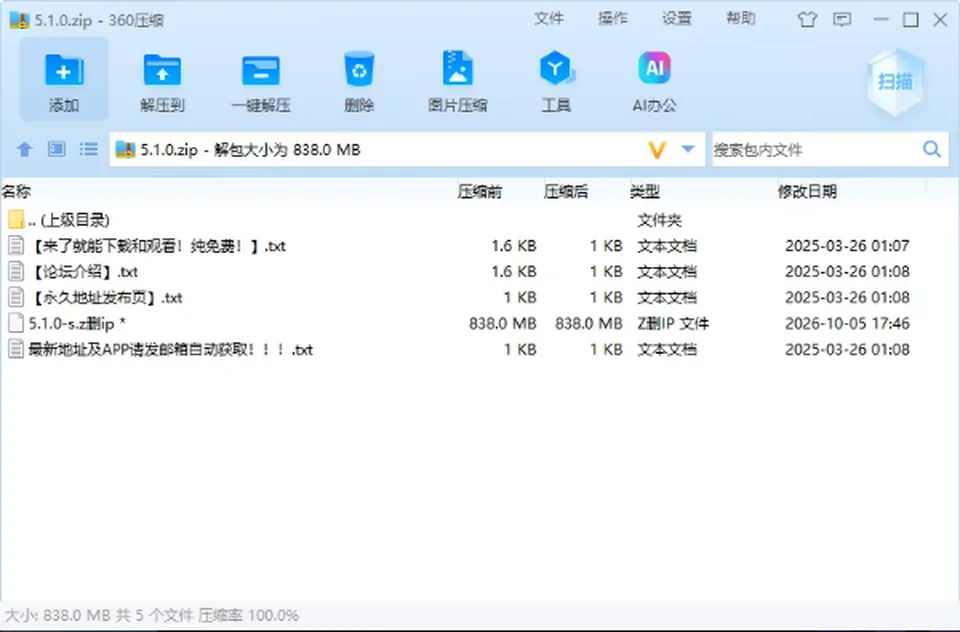This screenshot has width=960, height=632.
Task: Click the 一键解压 (One-click extract) icon
Action: (x=261, y=70)
